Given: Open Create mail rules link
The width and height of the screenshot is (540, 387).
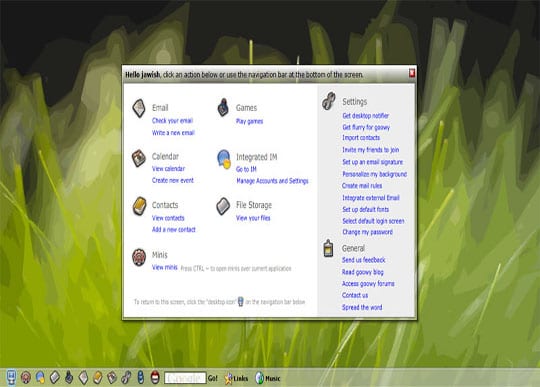Looking at the screenshot, I should click(362, 186).
